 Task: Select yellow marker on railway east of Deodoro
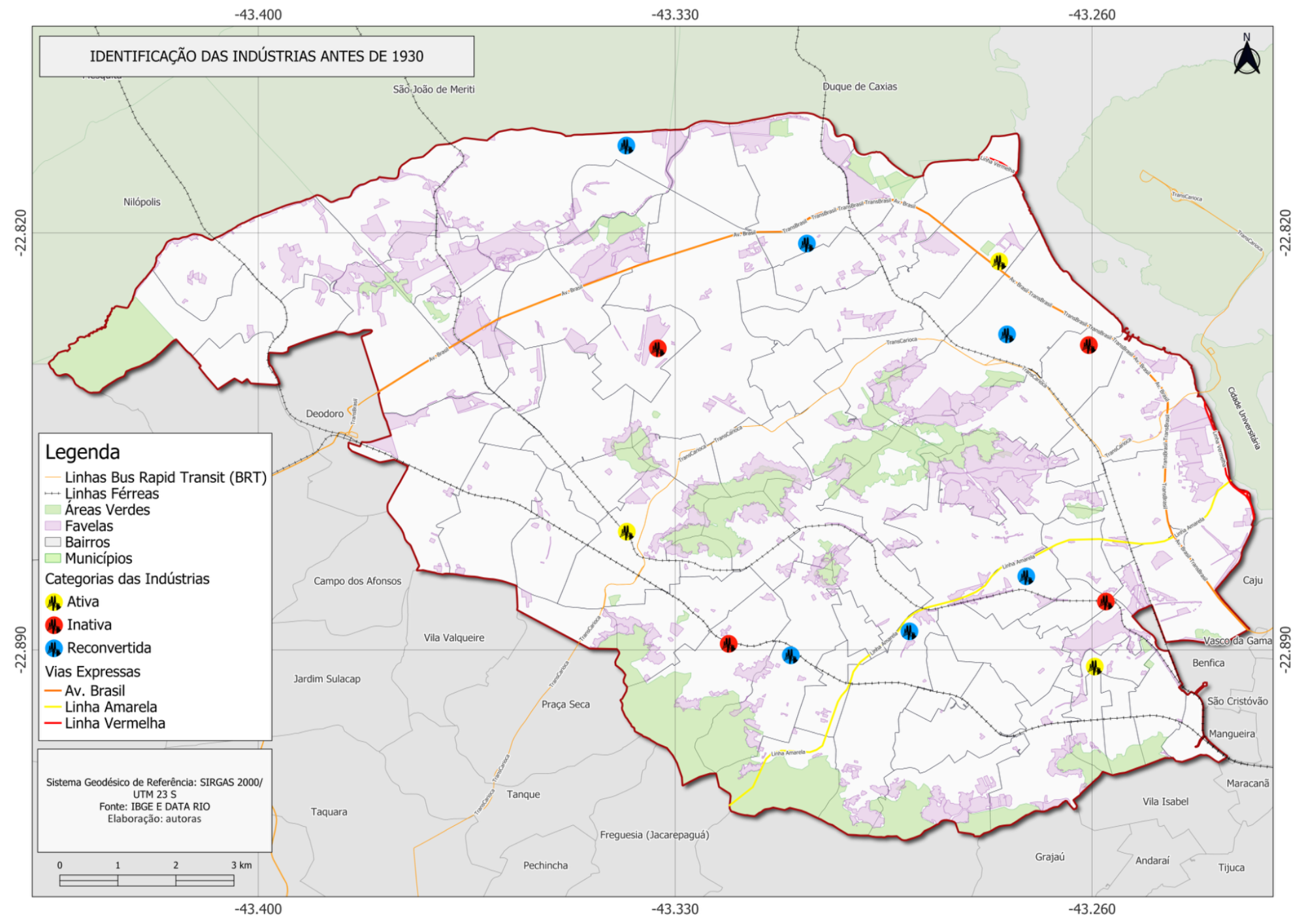tap(627, 532)
